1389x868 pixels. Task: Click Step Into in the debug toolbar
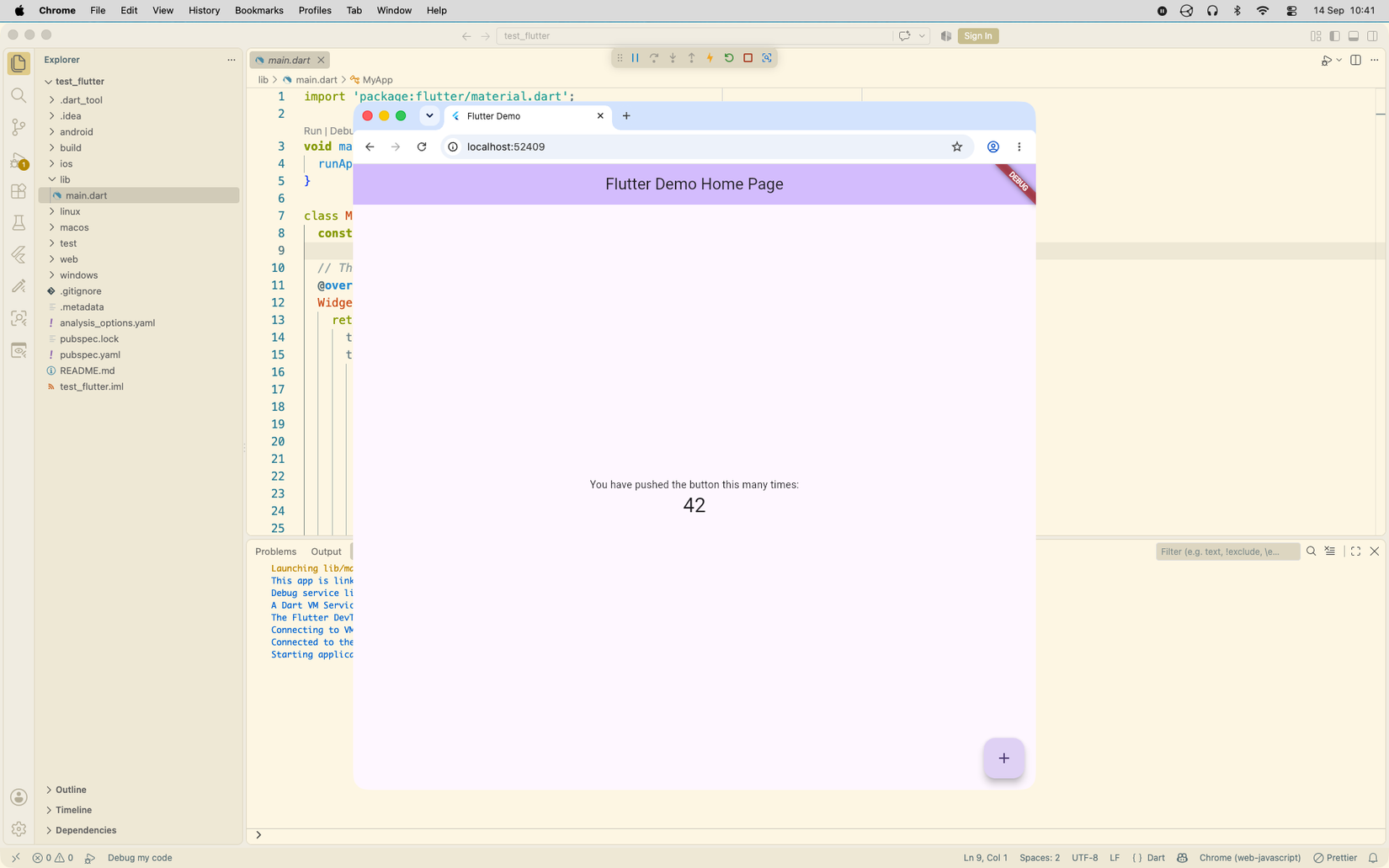(x=673, y=58)
